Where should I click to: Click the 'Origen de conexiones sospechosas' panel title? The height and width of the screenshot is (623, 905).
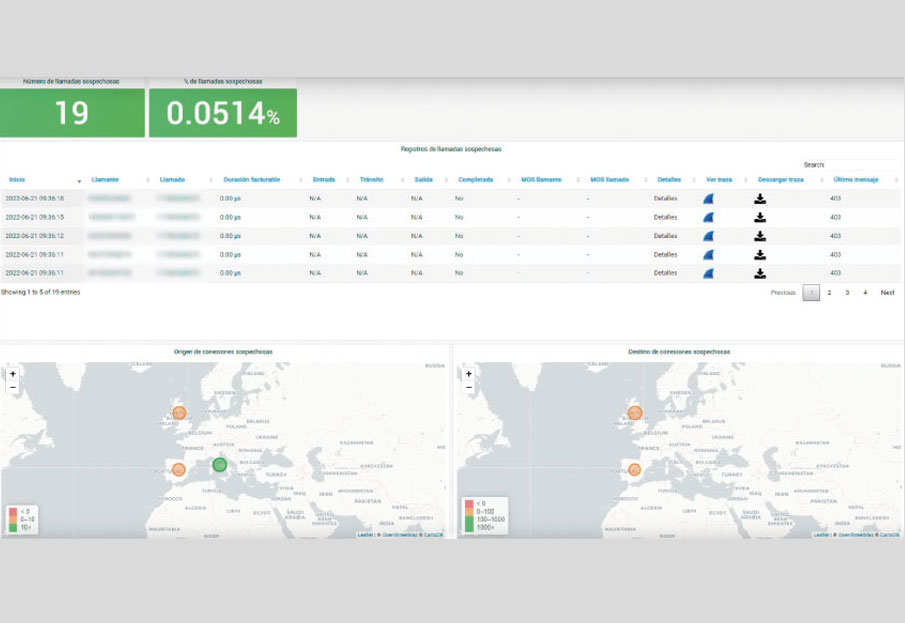pyautogui.click(x=223, y=352)
